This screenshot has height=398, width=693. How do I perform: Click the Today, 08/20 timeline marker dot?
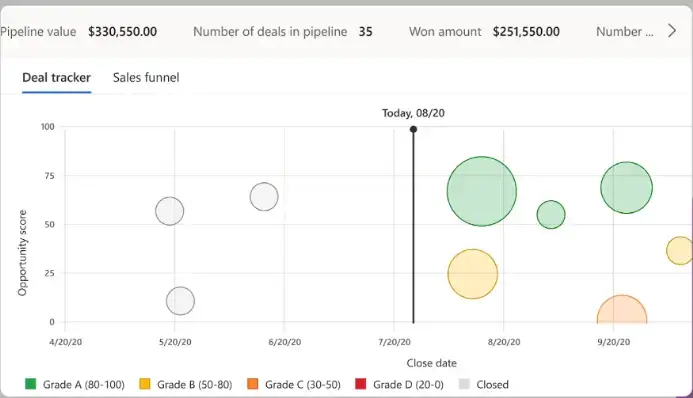point(413,129)
